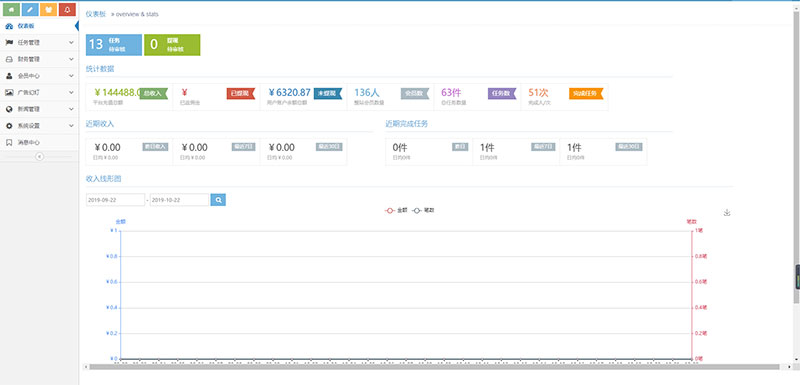Expand the 任务管理 sidebar menu
The width and height of the screenshot is (800, 385).
point(39,43)
